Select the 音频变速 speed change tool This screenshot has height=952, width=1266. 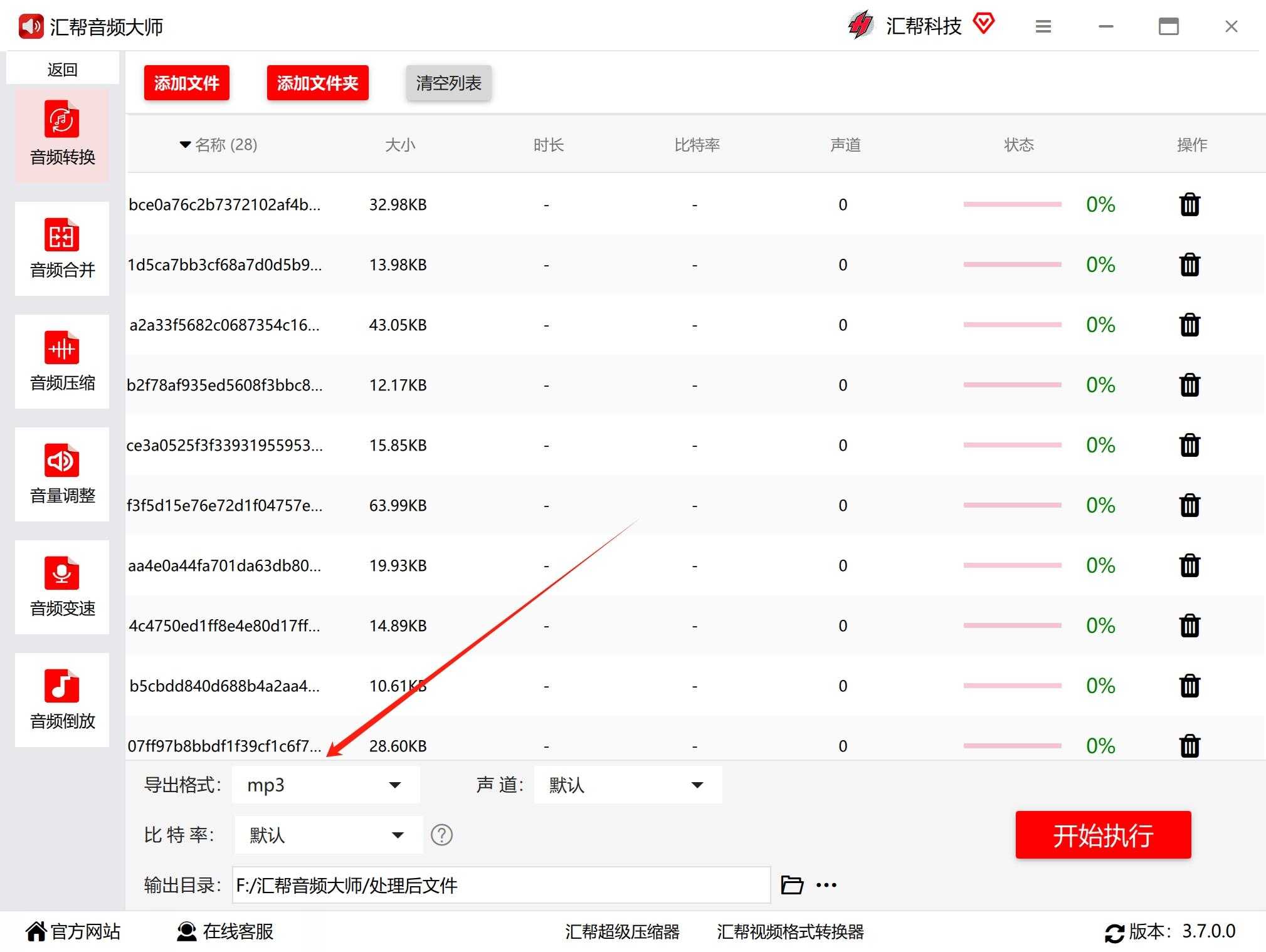(61, 587)
